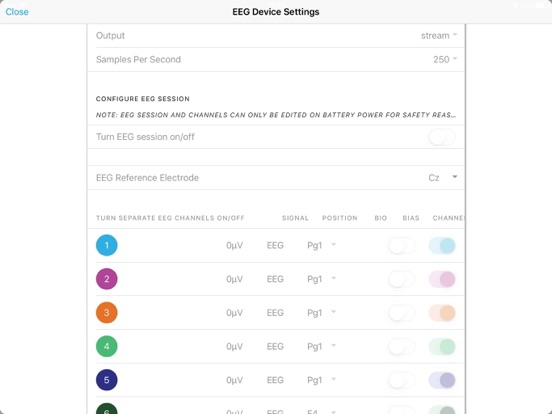Select the blue channel 1 circle icon
This screenshot has height=414, width=552.
(107, 245)
